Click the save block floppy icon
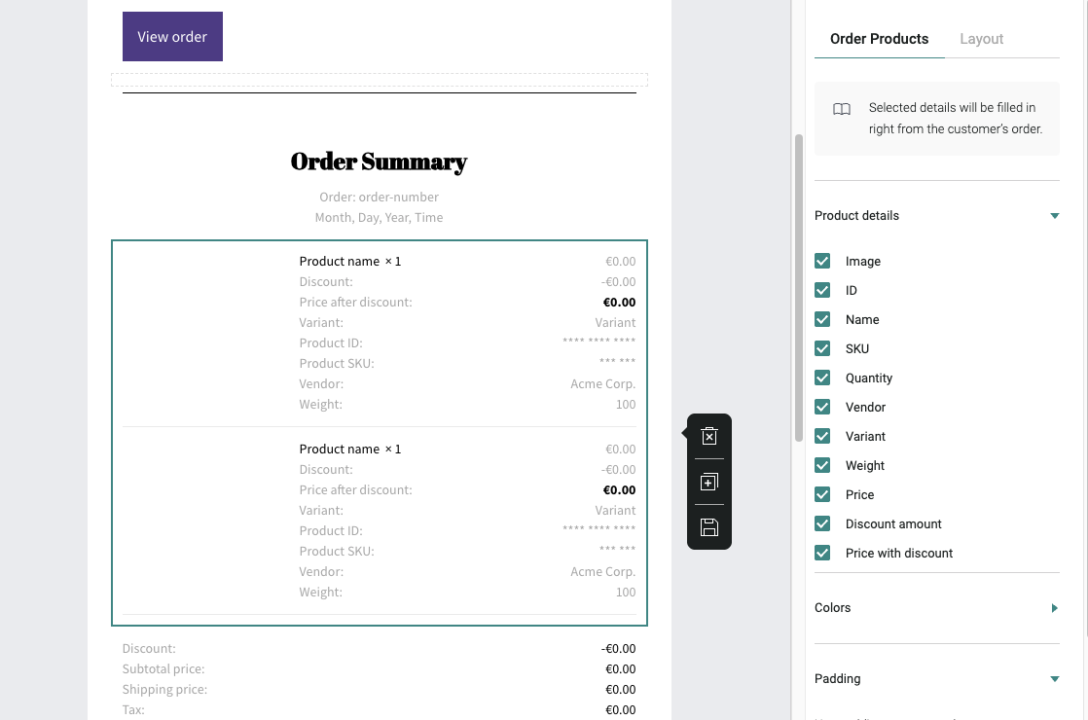This screenshot has width=1088, height=720. coord(709,527)
